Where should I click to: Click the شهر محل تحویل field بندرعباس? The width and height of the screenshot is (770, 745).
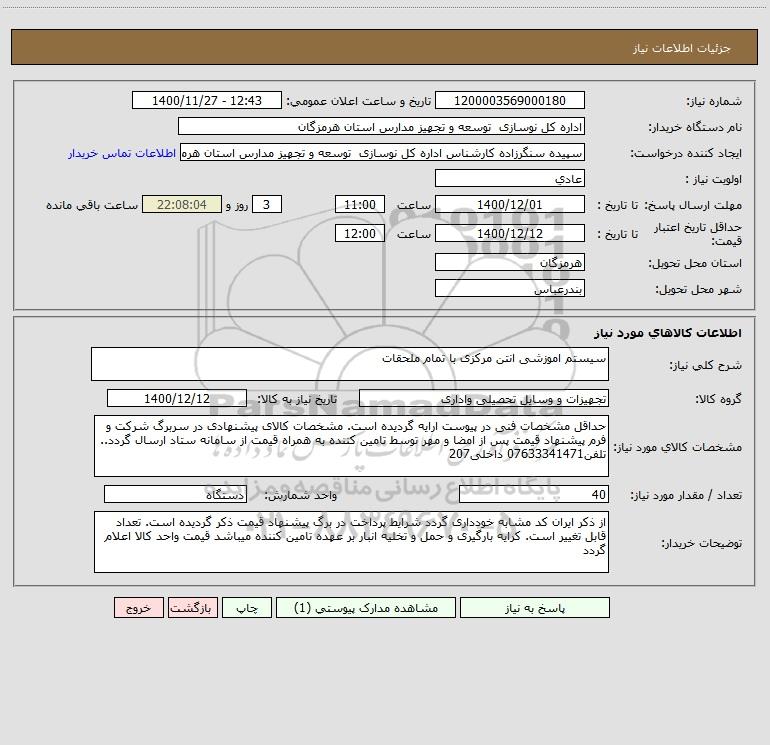(x=510, y=289)
